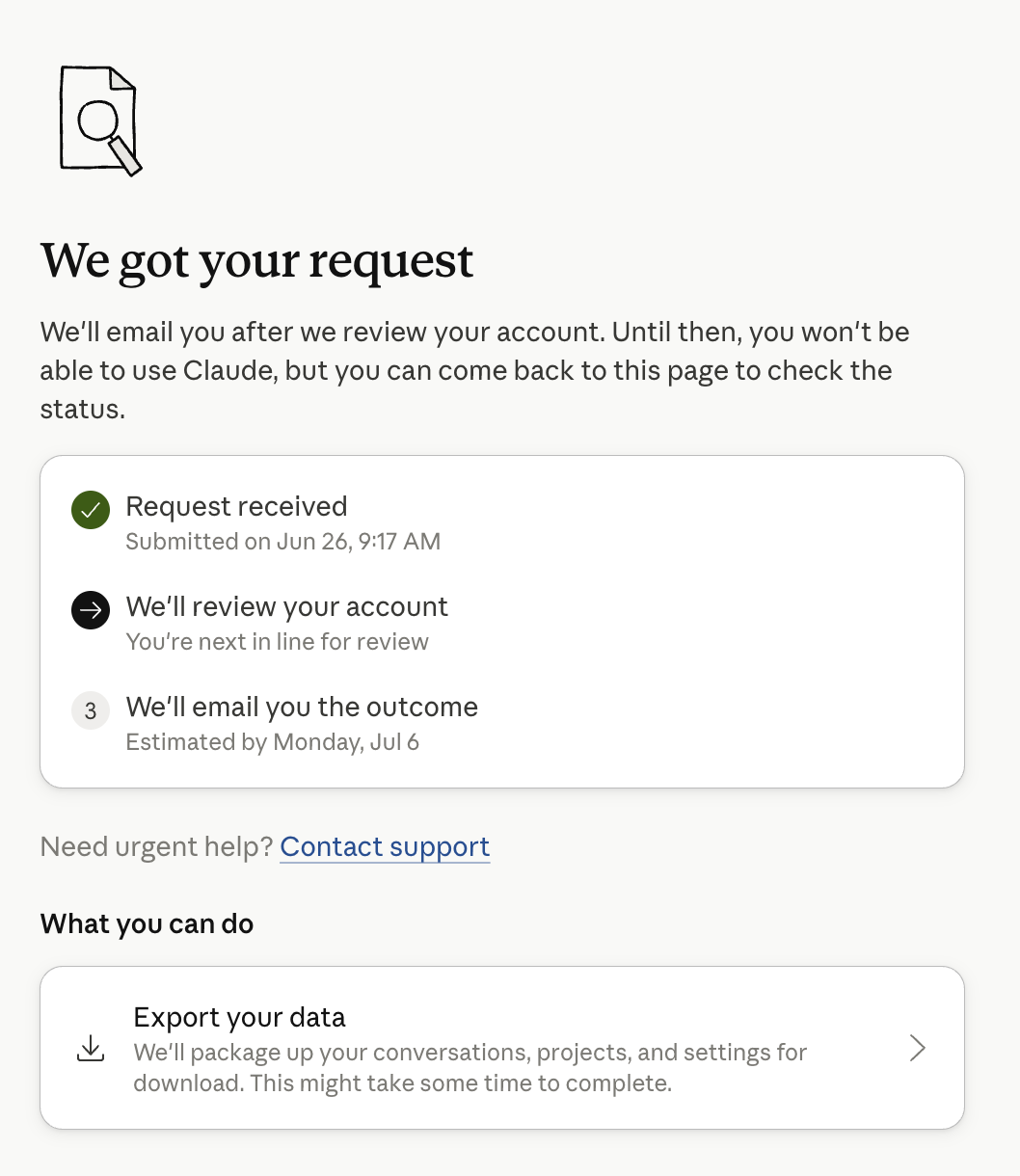Click the account review explanation paragraph

pos(475,370)
